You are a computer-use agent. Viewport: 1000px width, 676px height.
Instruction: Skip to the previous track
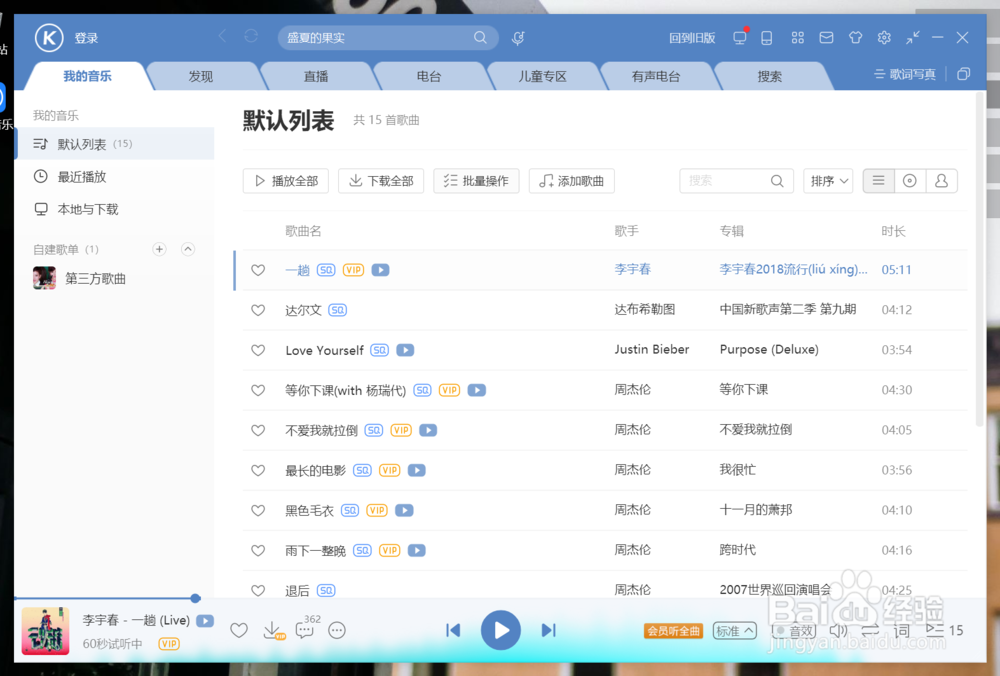pos(453,630)
